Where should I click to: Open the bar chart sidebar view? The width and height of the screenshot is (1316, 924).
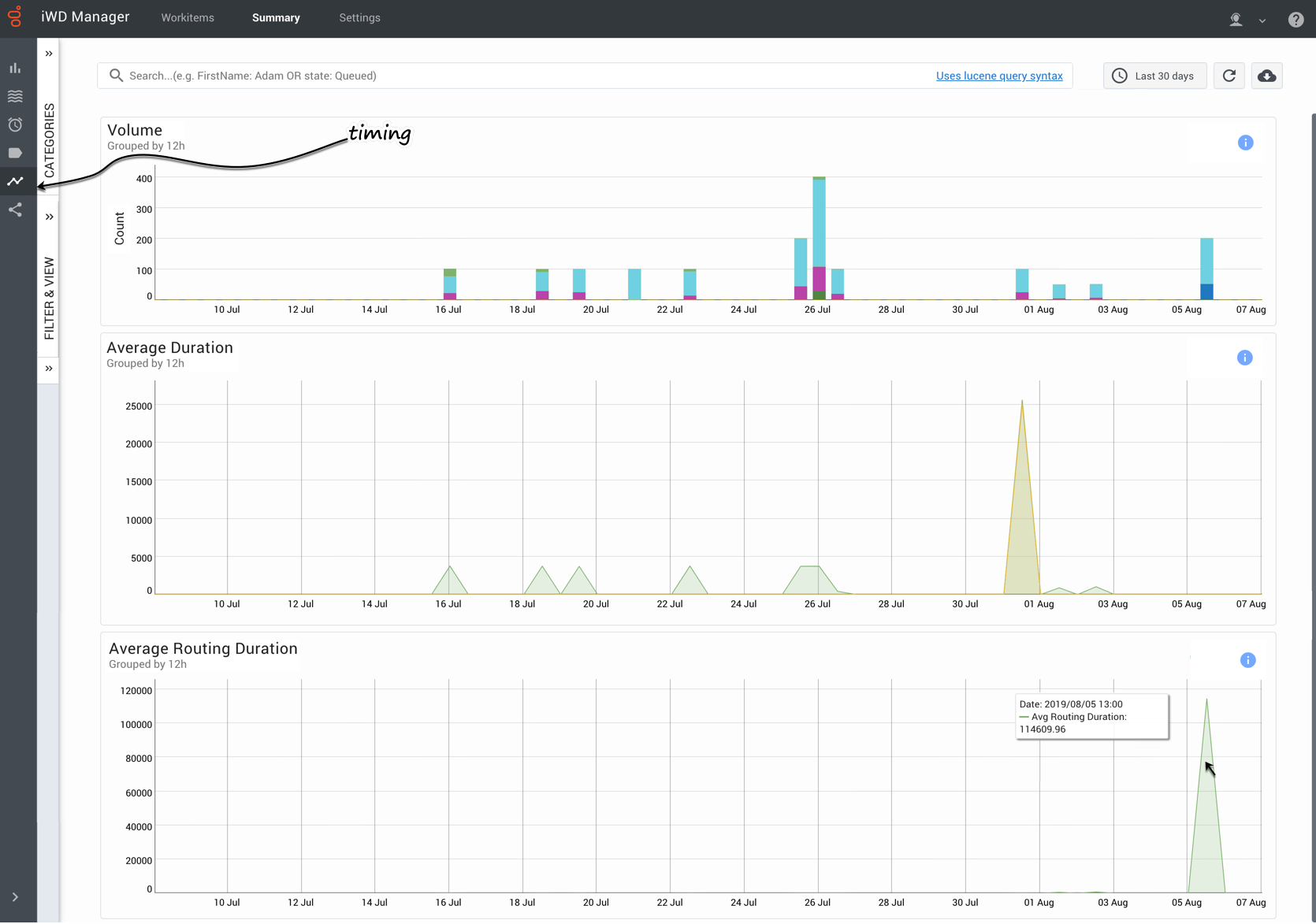pos(15,69)
